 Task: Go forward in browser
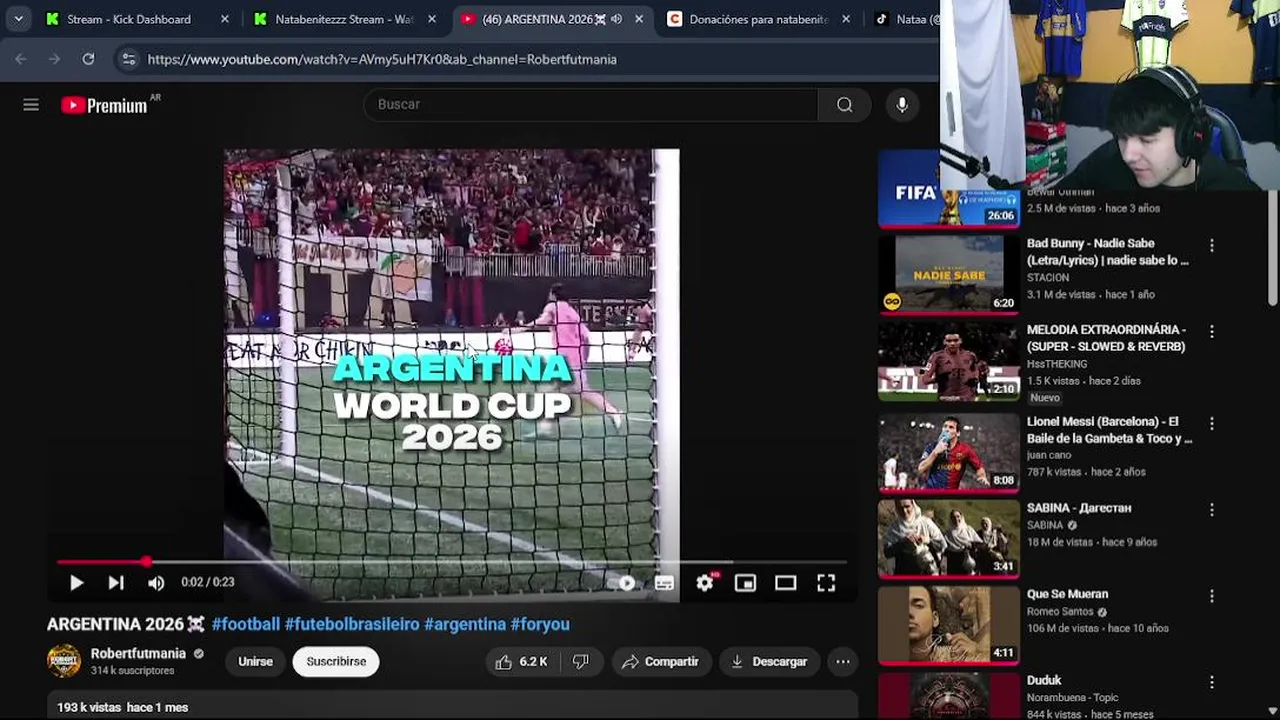coord(54,59)
